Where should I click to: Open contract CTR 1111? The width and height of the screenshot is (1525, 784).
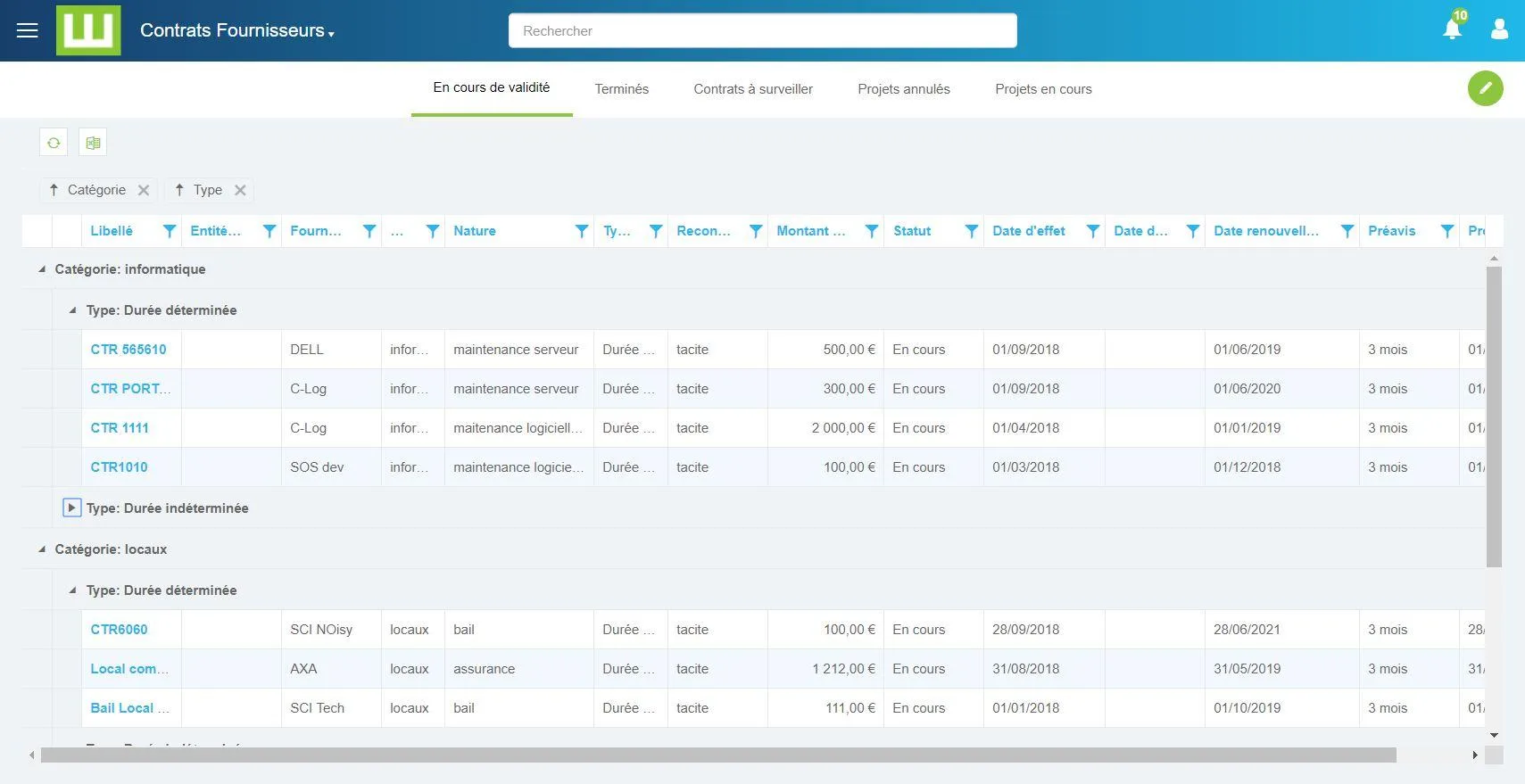[120, 428]
